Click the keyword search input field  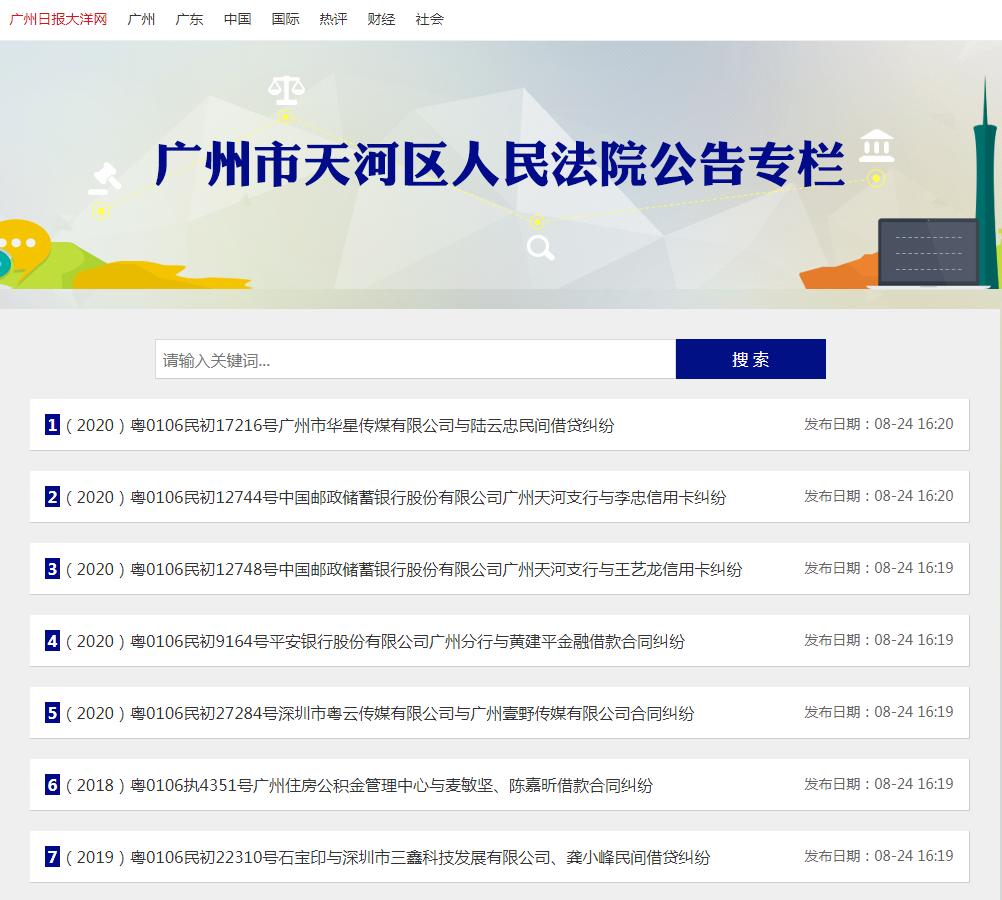click(x=415, y=360)
